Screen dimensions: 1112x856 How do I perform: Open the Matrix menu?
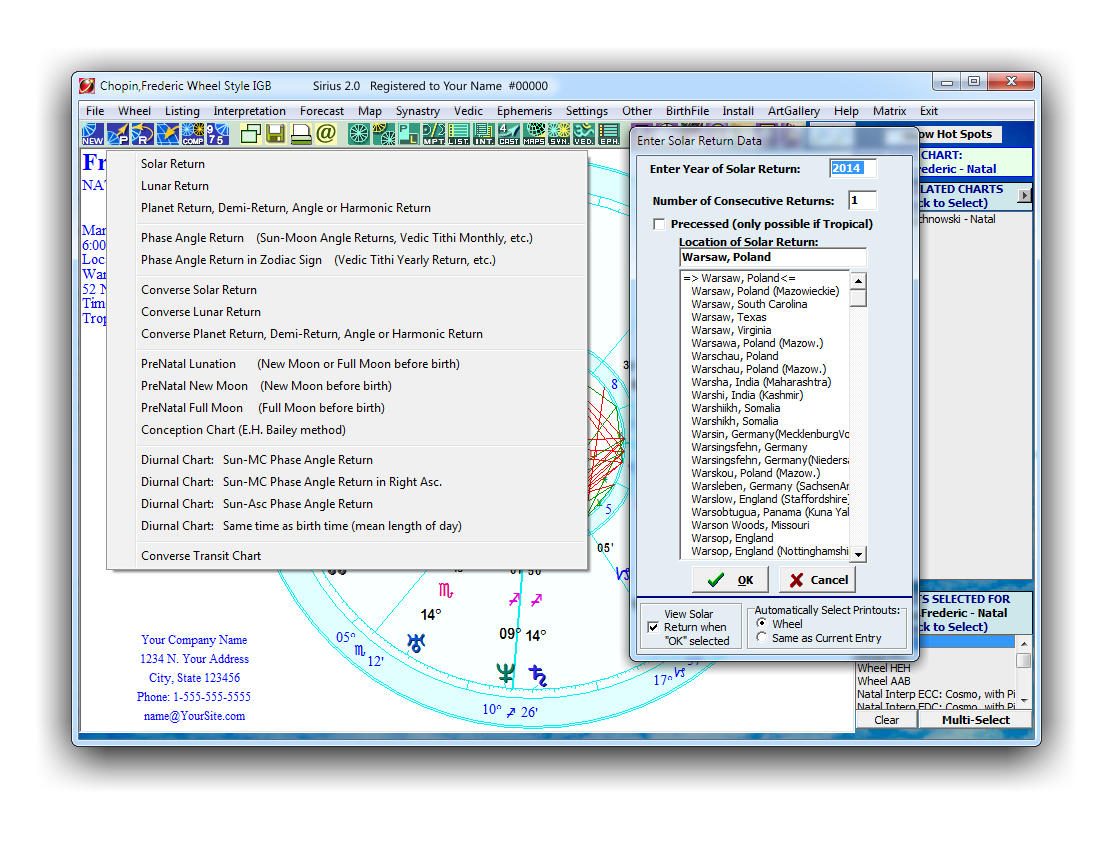point(889,111)
